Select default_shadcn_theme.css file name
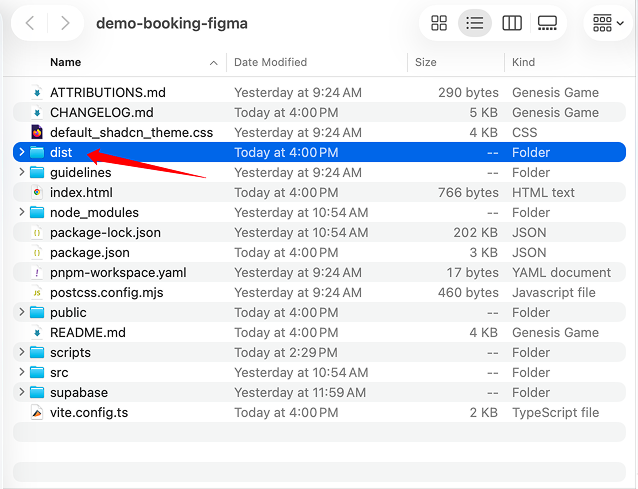The image size is (638, 489). 131,132
